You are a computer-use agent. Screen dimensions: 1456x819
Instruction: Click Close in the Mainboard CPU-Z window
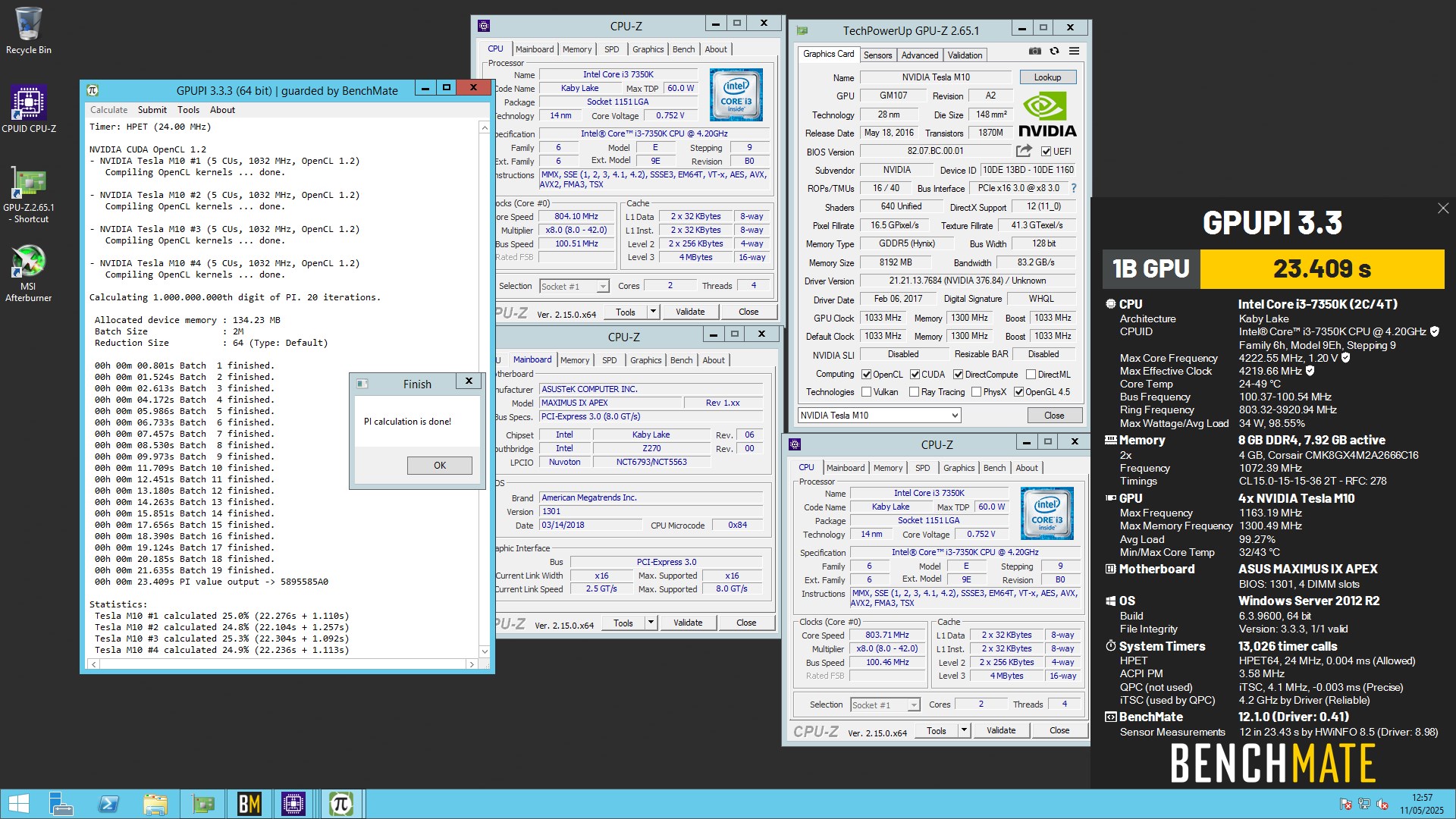tap(746, 623)
